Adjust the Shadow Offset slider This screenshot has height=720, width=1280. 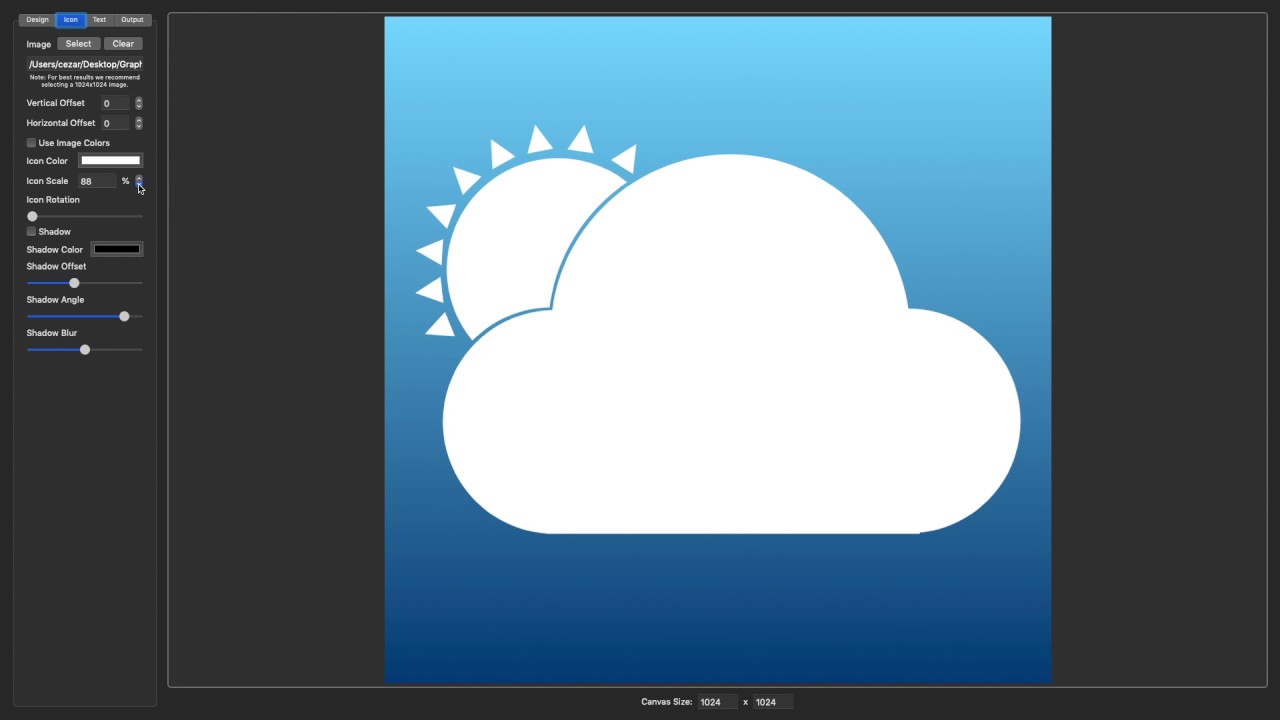(74, 283)
